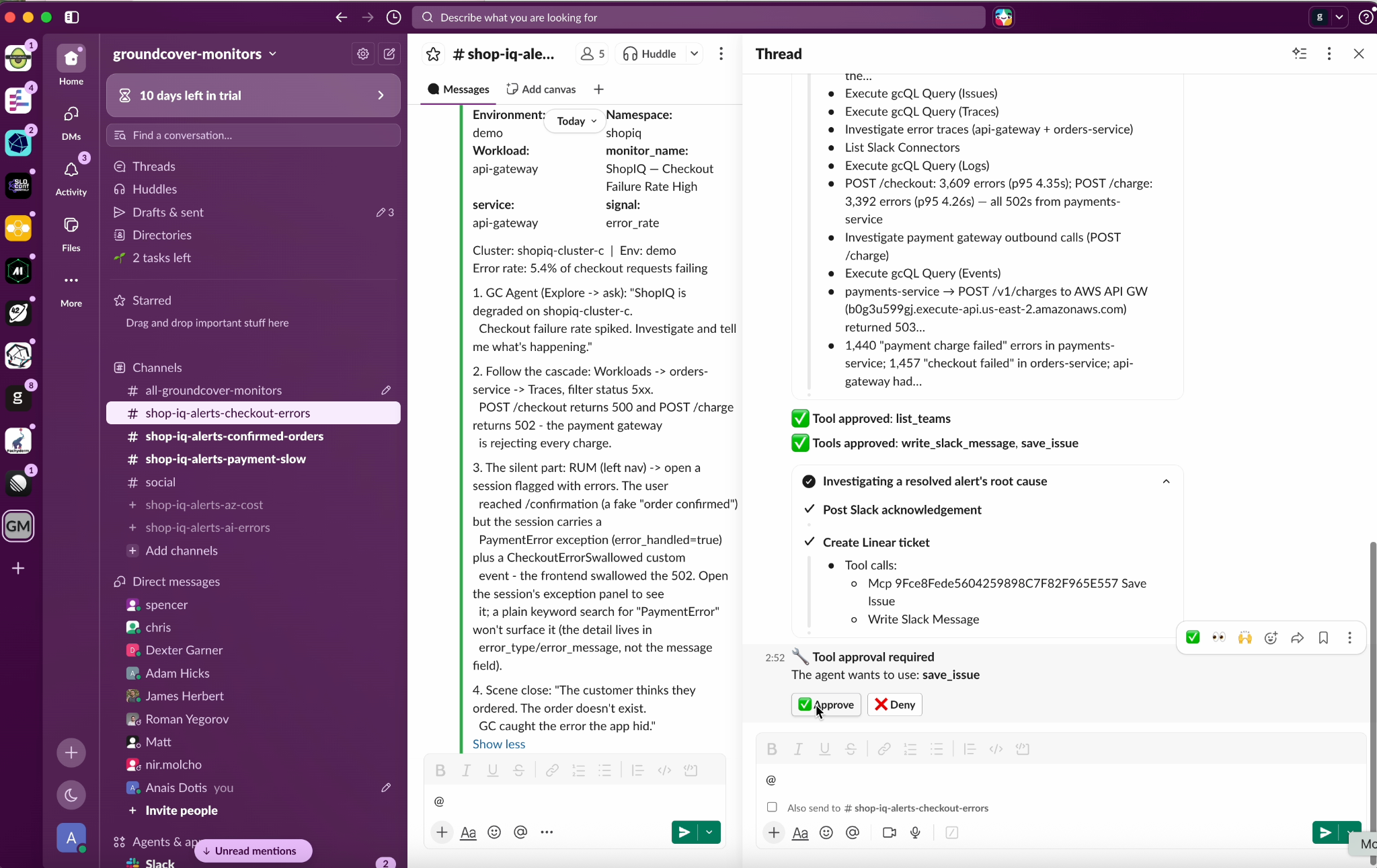
Task: Toggle underline in thread composer
Action: 824,749
